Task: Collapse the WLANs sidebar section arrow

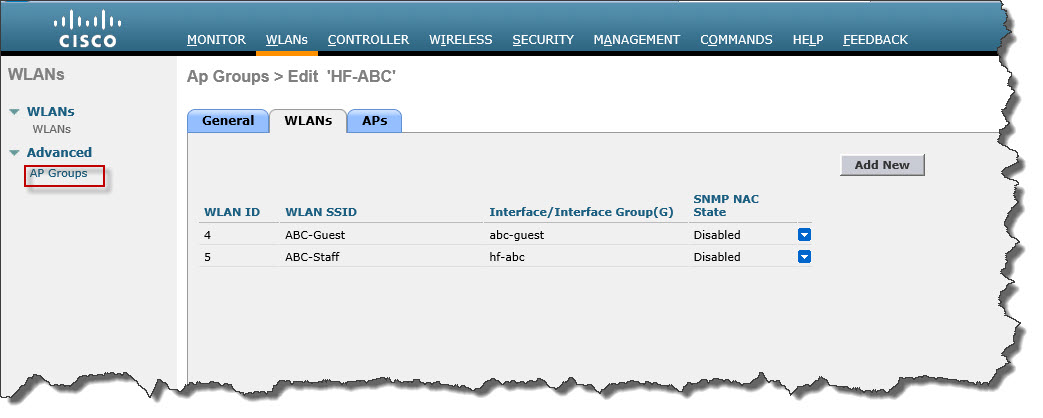Action: coord(14,112)
